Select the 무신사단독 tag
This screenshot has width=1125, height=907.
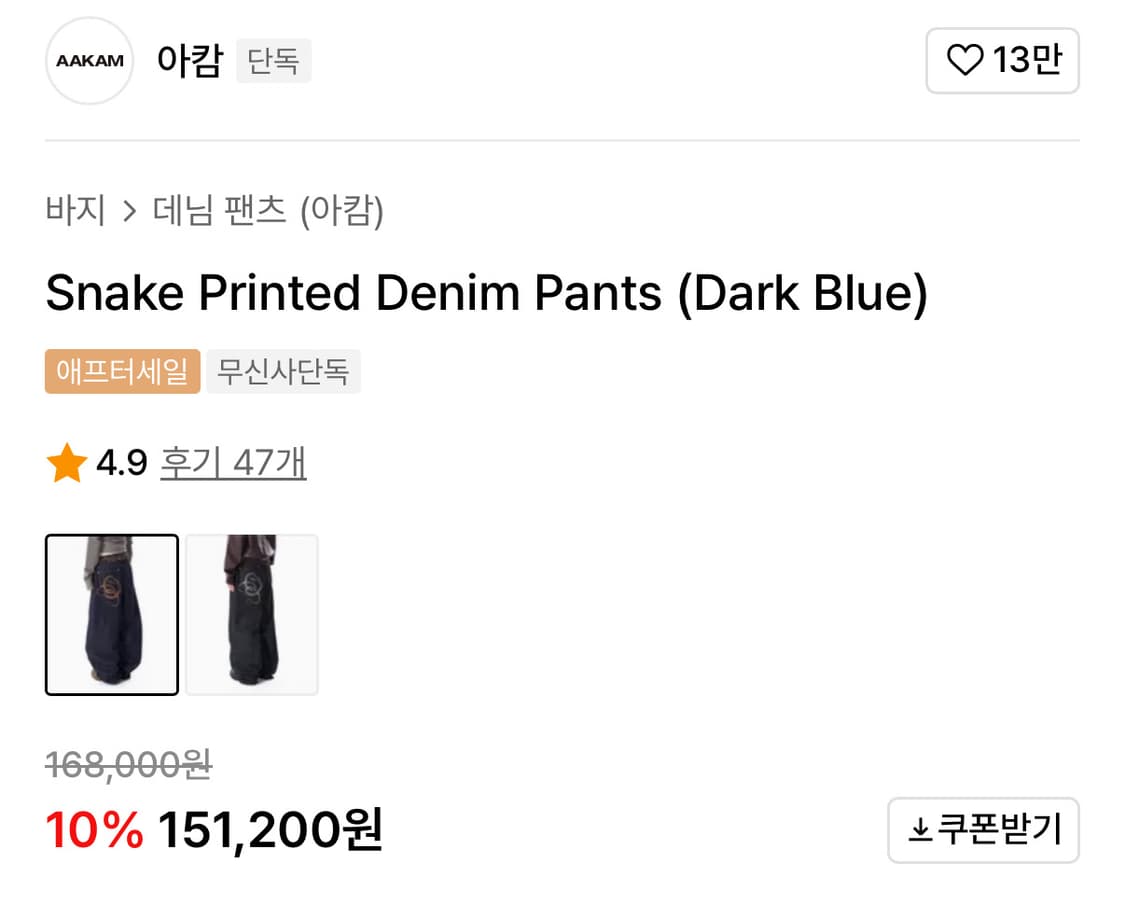click(x=283, y=372)
